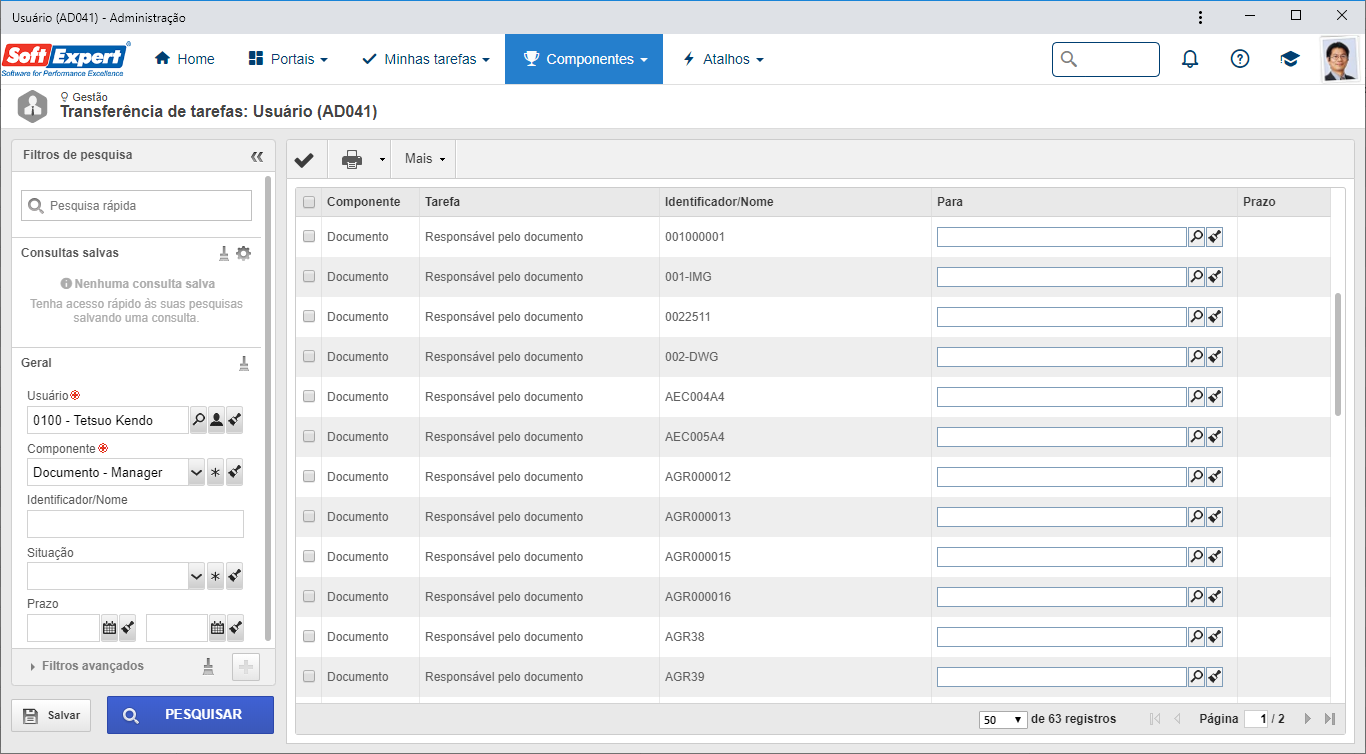Viewport: 1366px width, 754px height.
Task: Open saved searches gear settings icon
Action: pos(244,253)
